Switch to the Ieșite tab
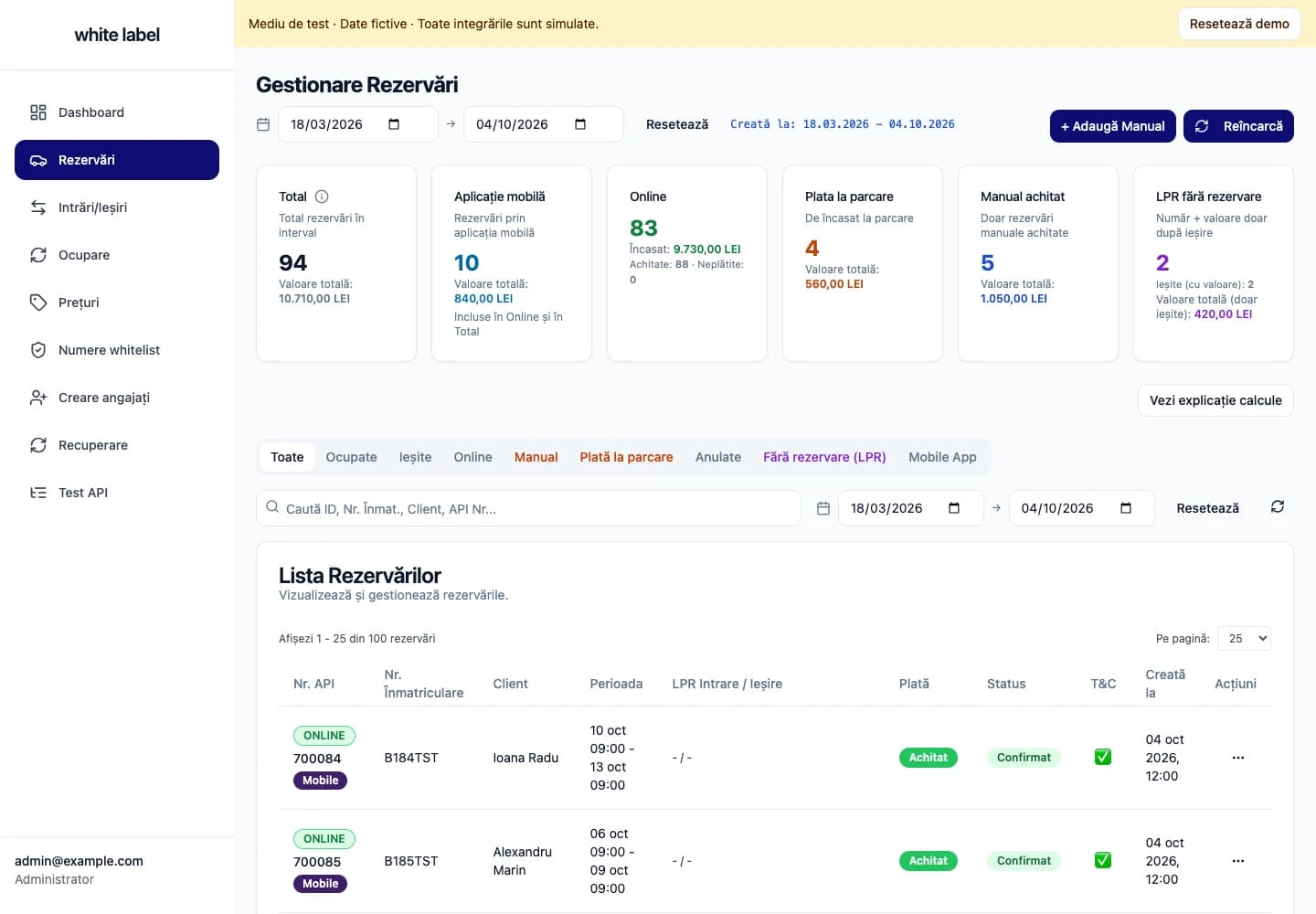1316x914 pixels. (416, 457)
